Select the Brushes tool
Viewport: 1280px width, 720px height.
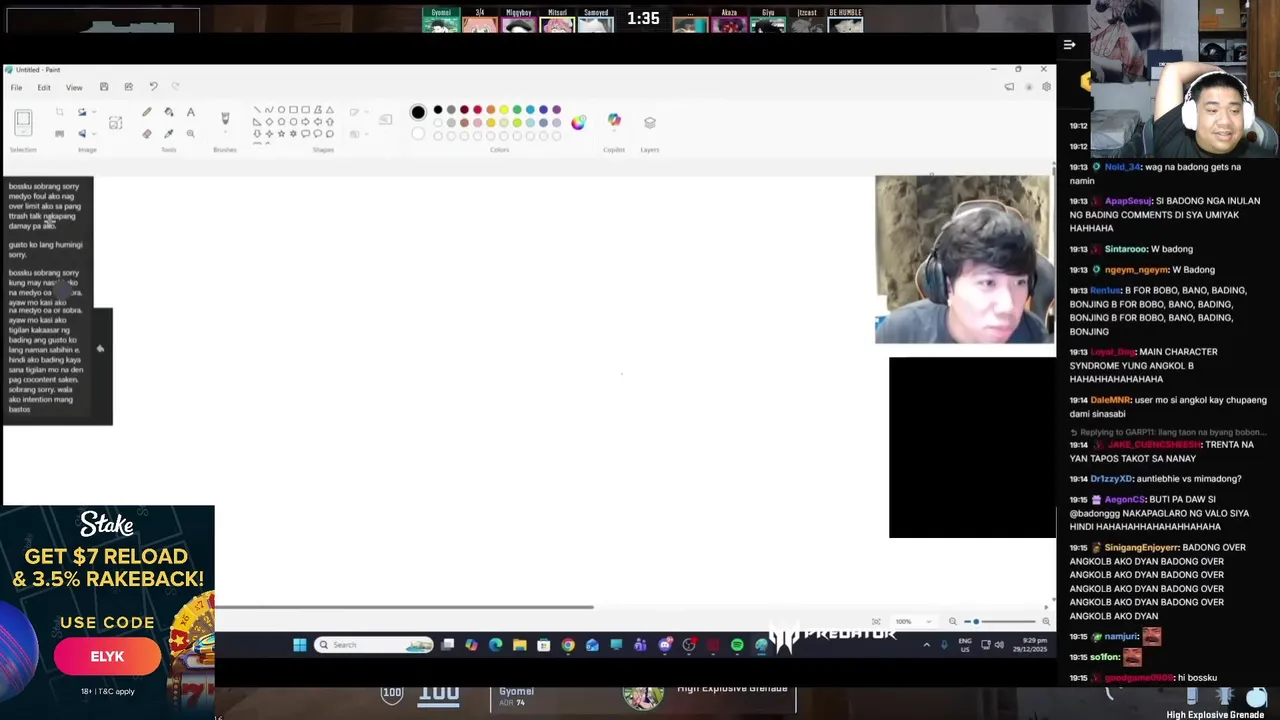click(225, 118)
